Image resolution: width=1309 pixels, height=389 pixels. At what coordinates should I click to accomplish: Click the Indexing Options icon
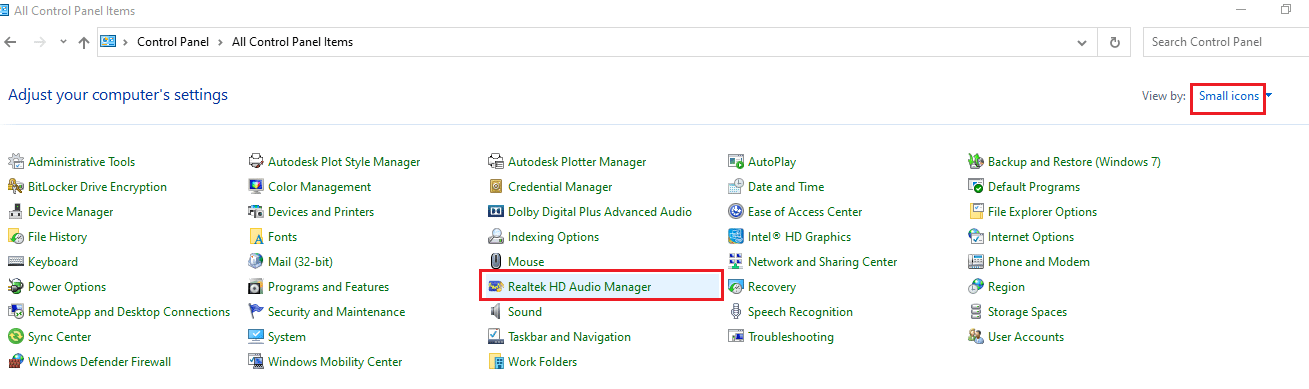pos(496,237)
